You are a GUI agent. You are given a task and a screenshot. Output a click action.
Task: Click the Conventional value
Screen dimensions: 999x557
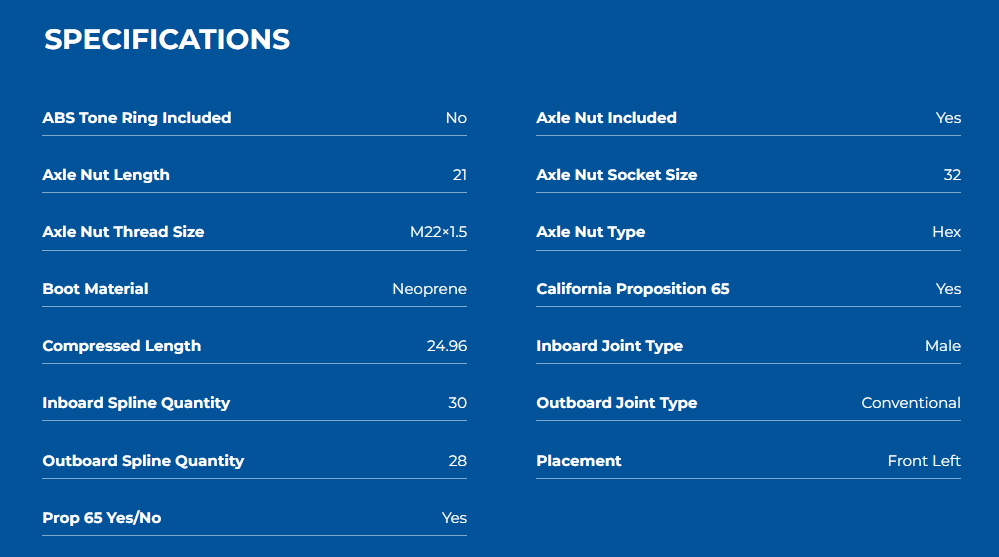(911, 403)
